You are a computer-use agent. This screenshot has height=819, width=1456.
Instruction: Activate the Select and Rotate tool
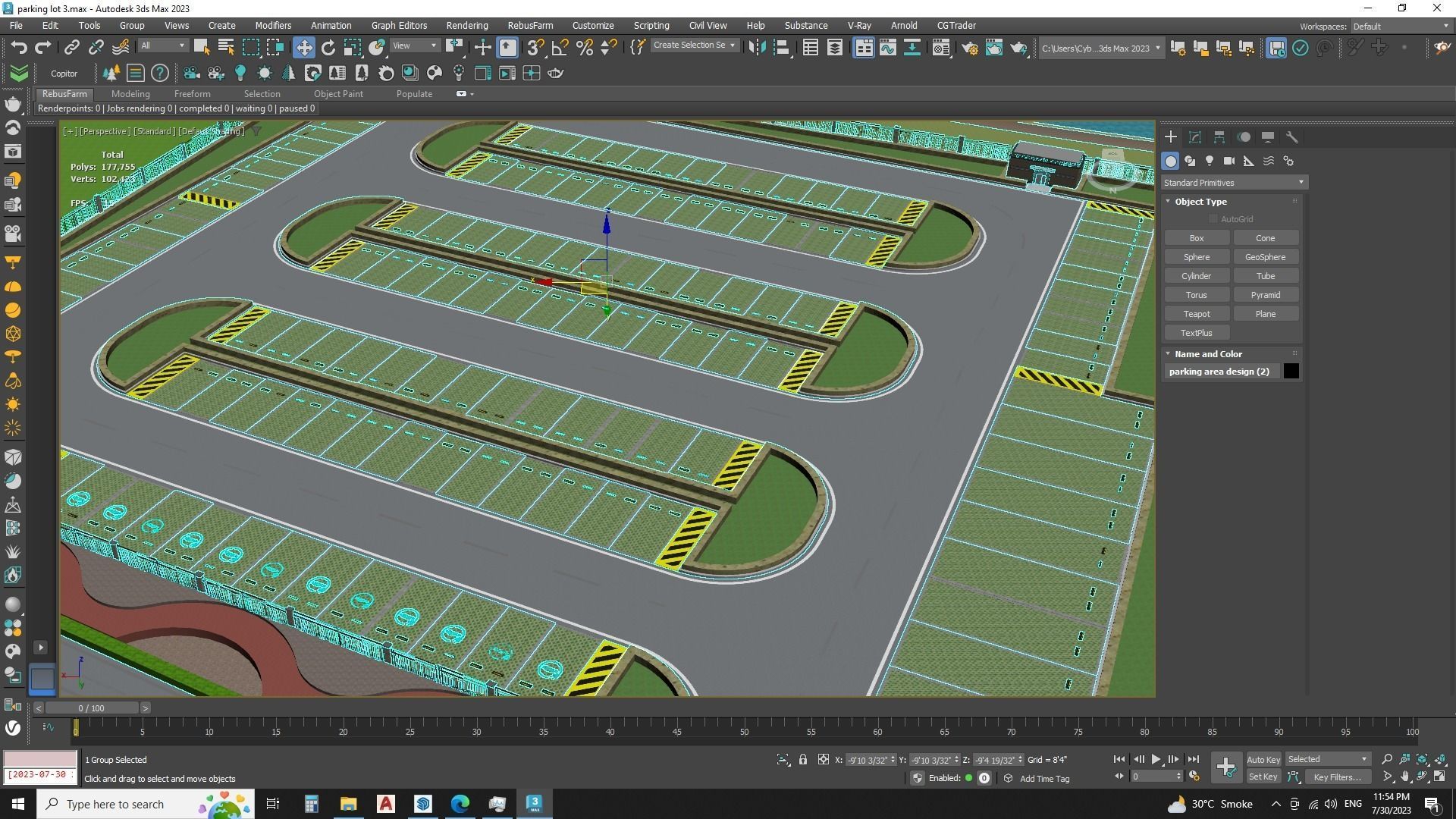click(328, 47)
